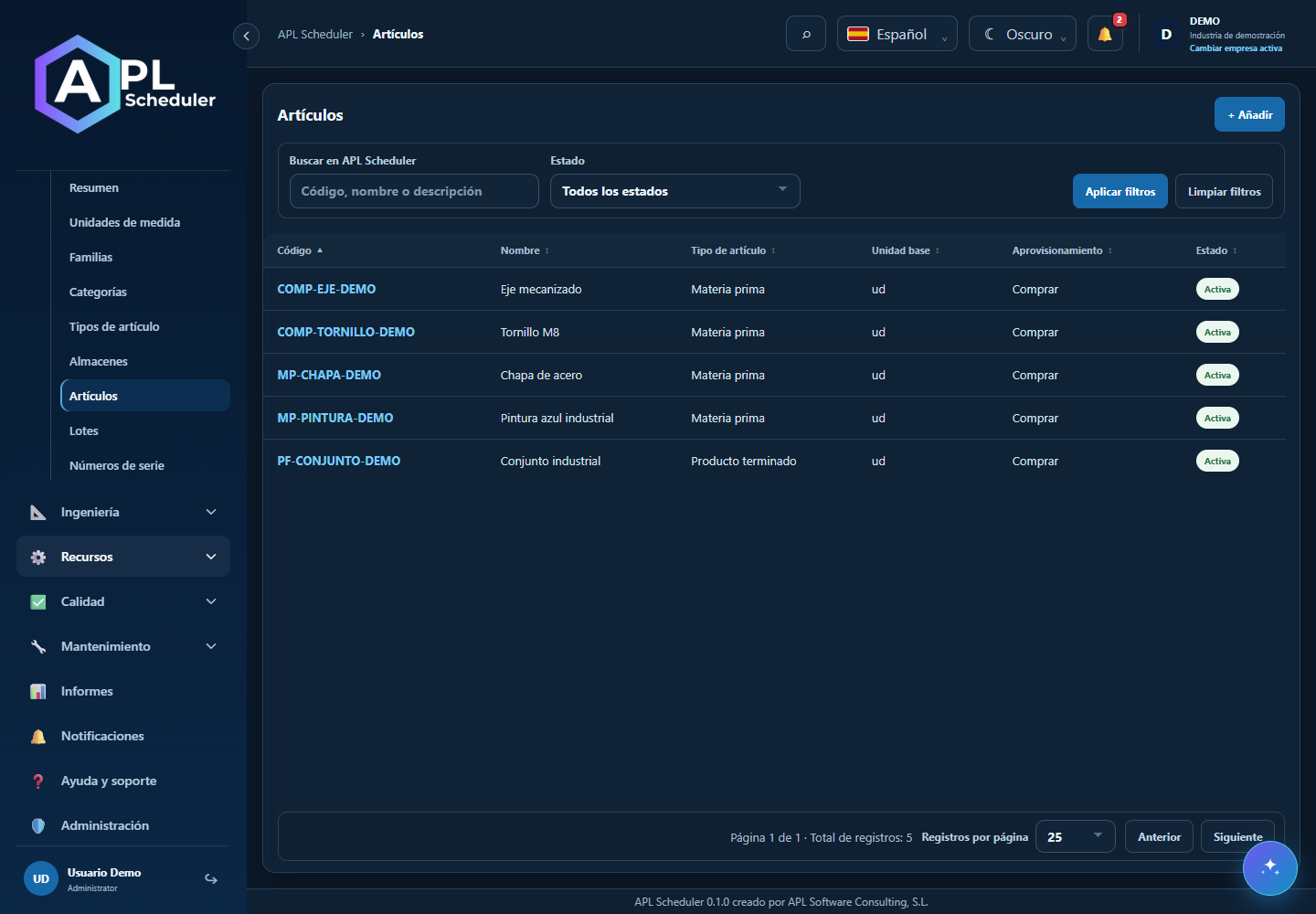
Task: Sort table by Aprovisionamiento column header
Action: (1062, 250)
